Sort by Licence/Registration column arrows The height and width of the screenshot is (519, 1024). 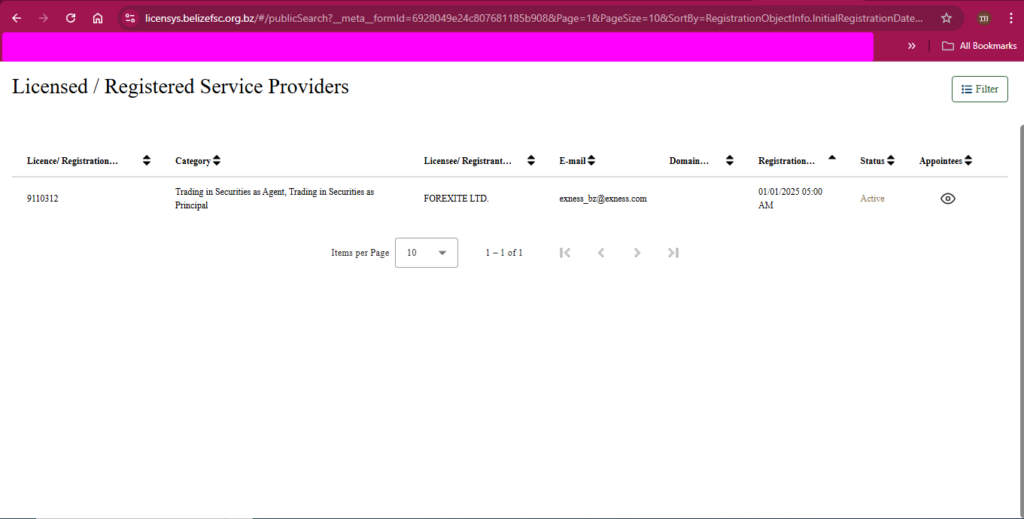pyautogui.click(x=147, y=161)
